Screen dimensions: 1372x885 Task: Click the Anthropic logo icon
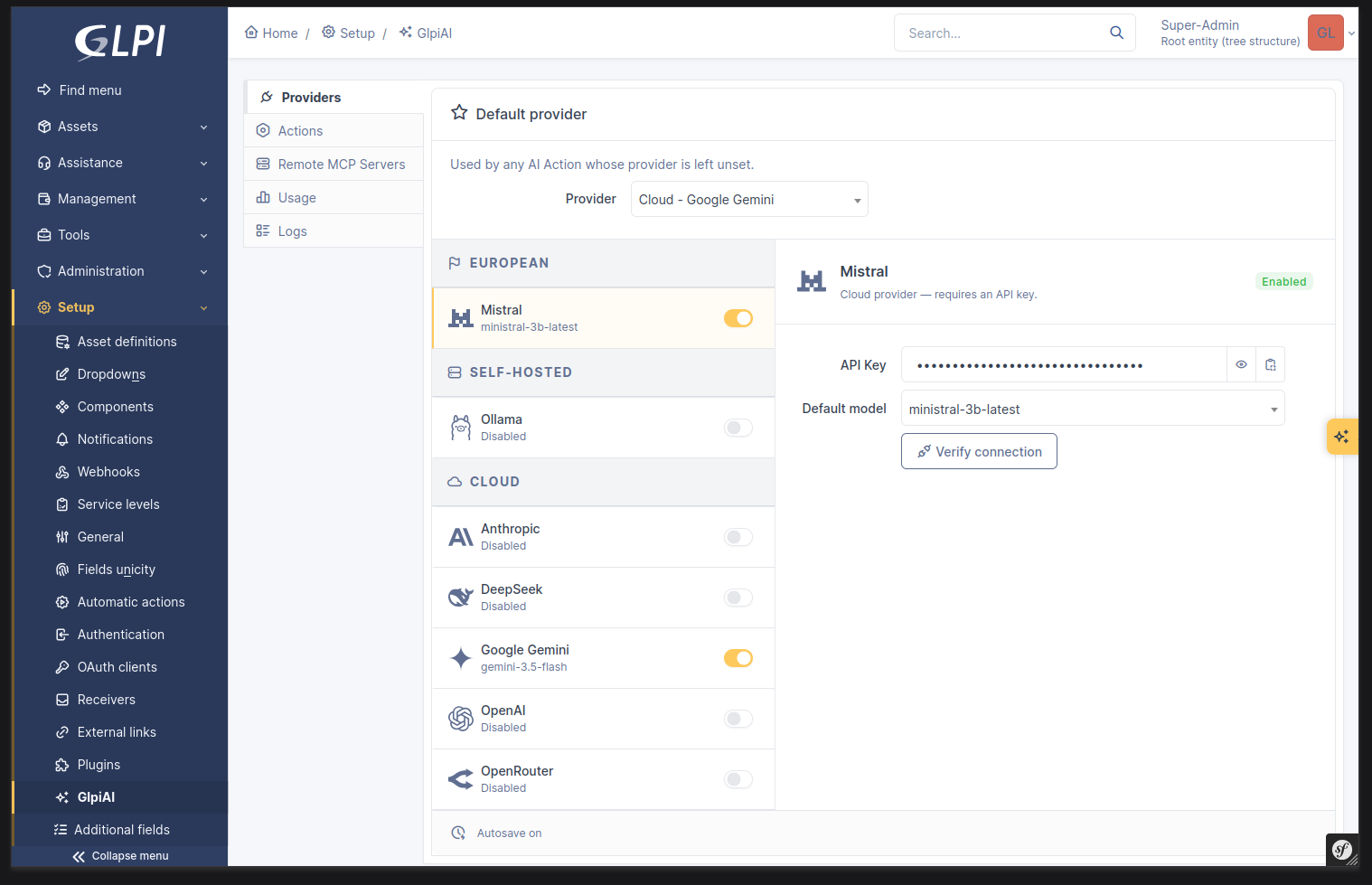(461, 537)
